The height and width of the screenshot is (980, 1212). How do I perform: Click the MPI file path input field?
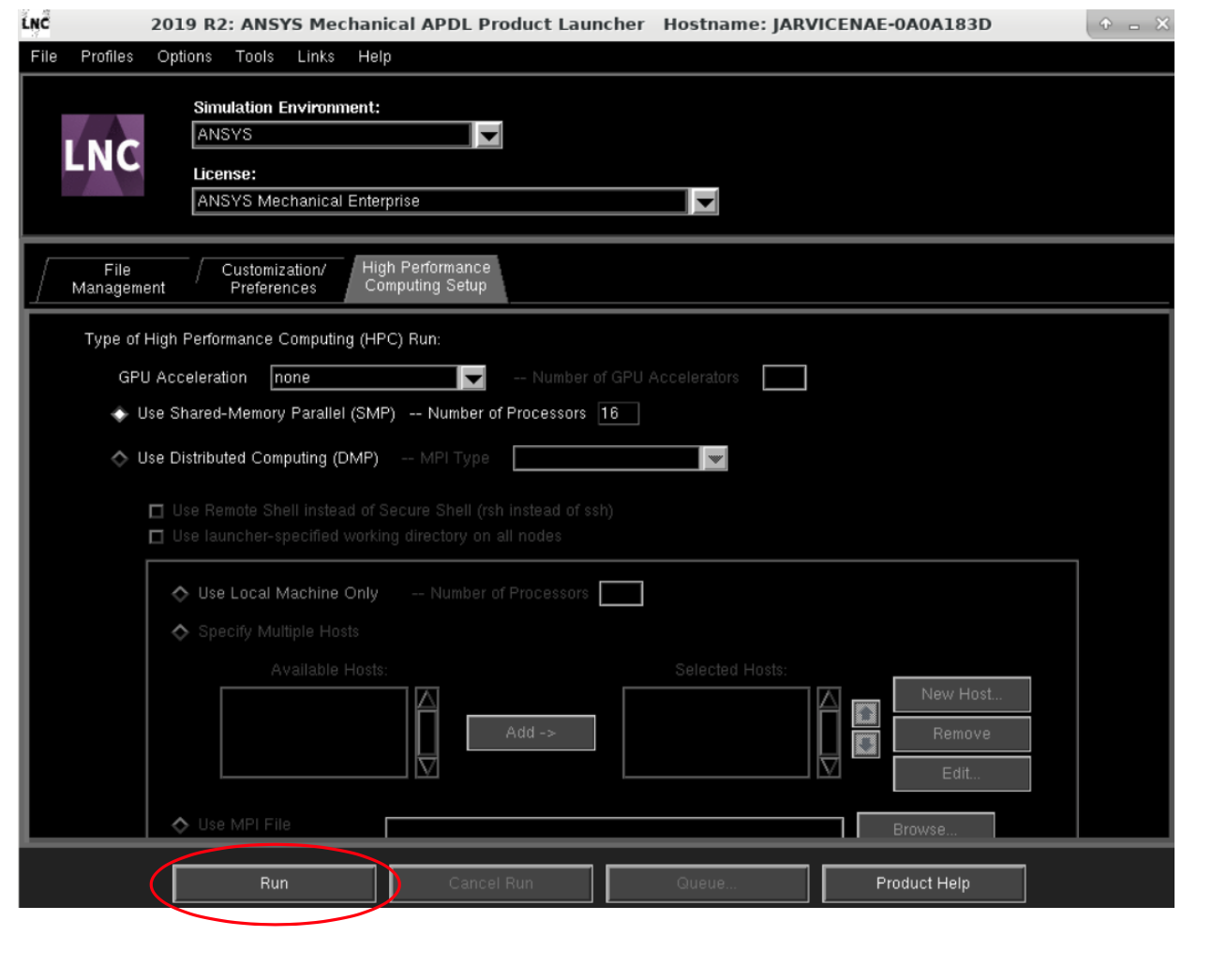[x=615, y=827]
